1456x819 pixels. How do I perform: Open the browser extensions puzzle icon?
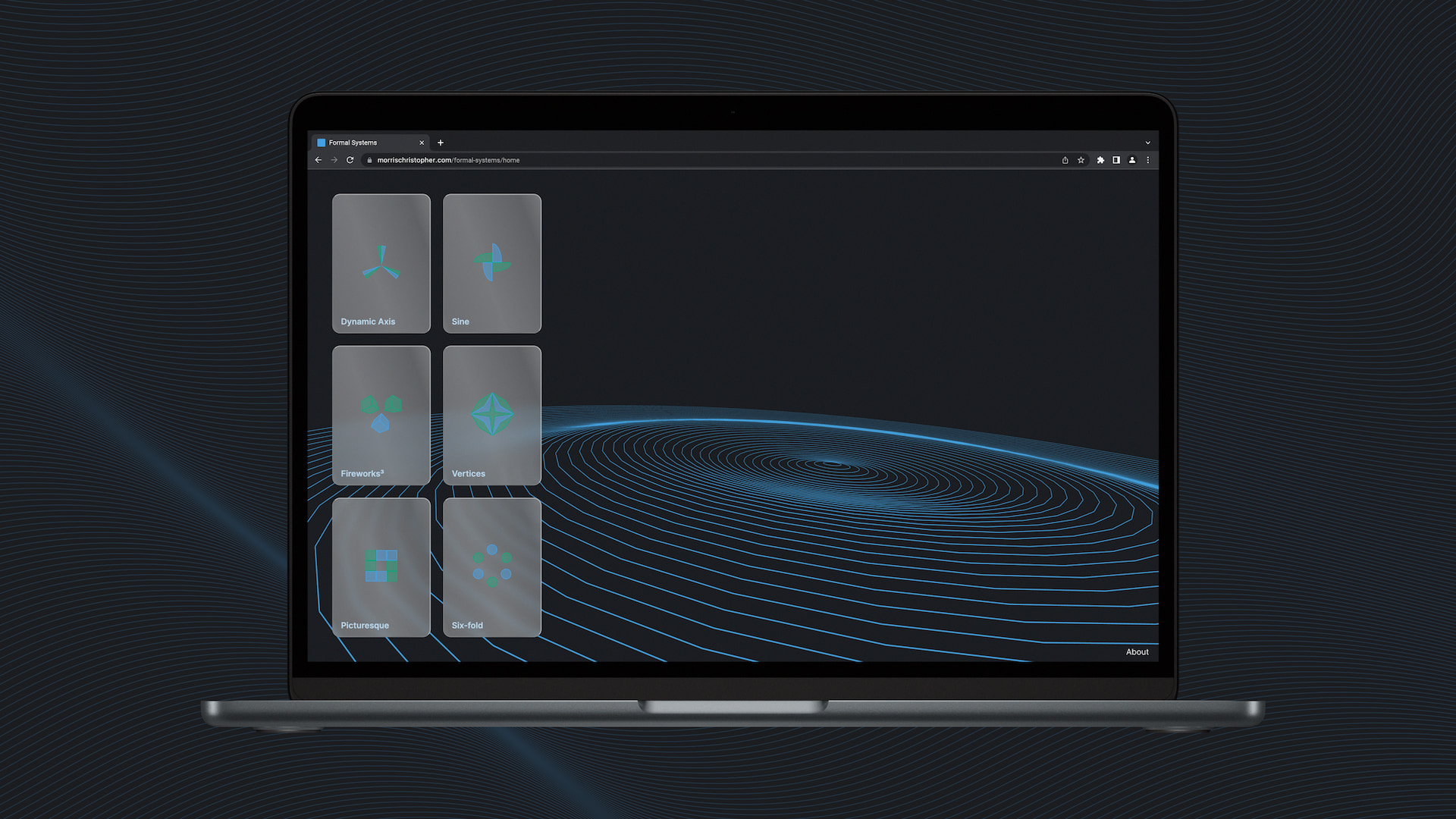tap(1100, 160)
